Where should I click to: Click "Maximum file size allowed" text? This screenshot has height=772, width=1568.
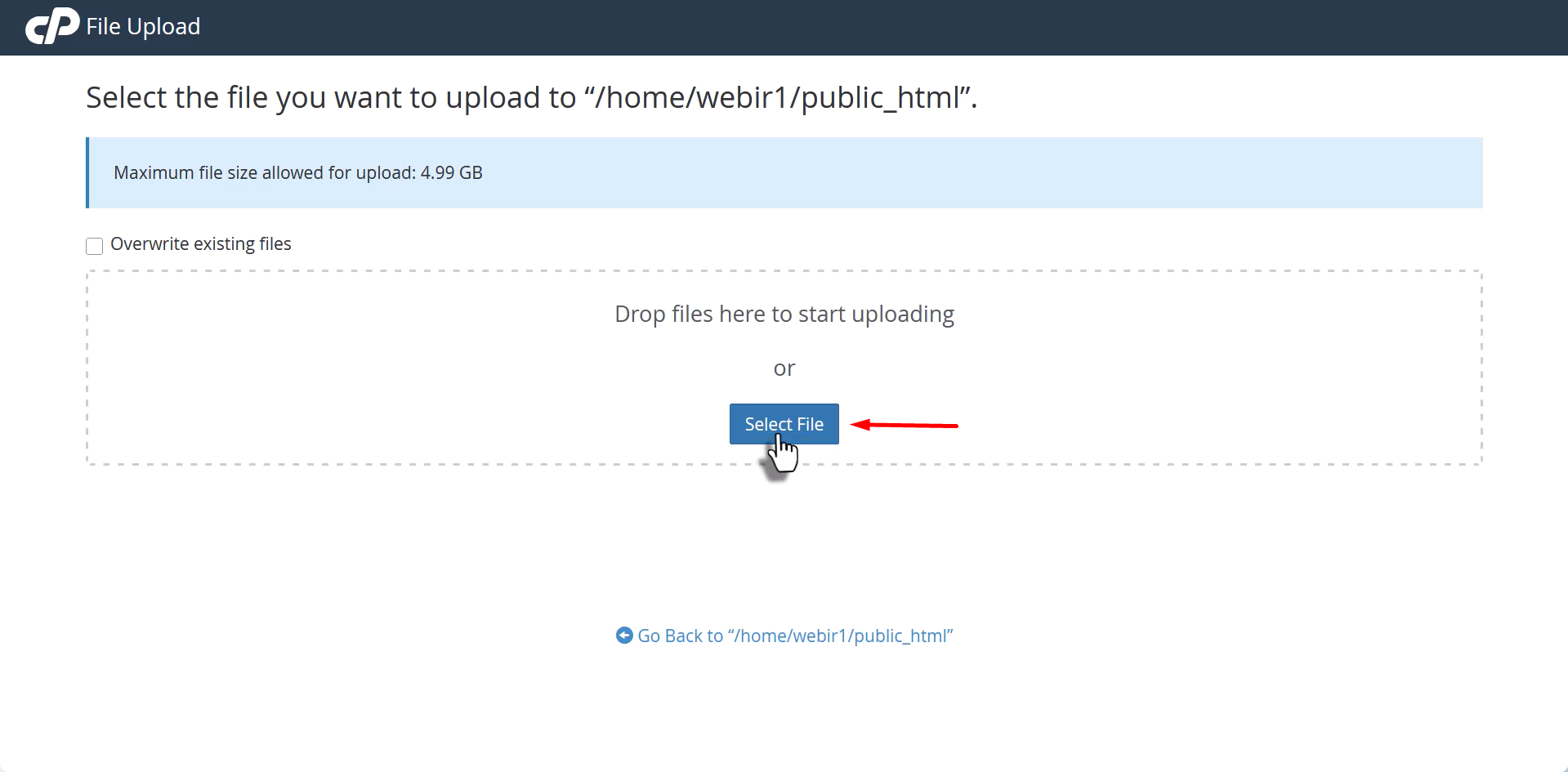click(x=219, y=173)
